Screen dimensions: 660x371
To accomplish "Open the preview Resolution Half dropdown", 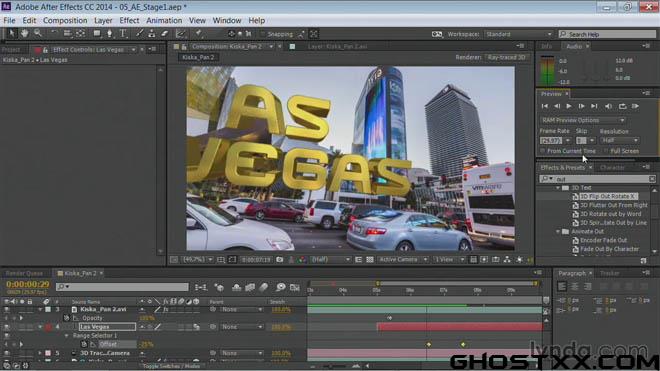I will coord(620,140).
